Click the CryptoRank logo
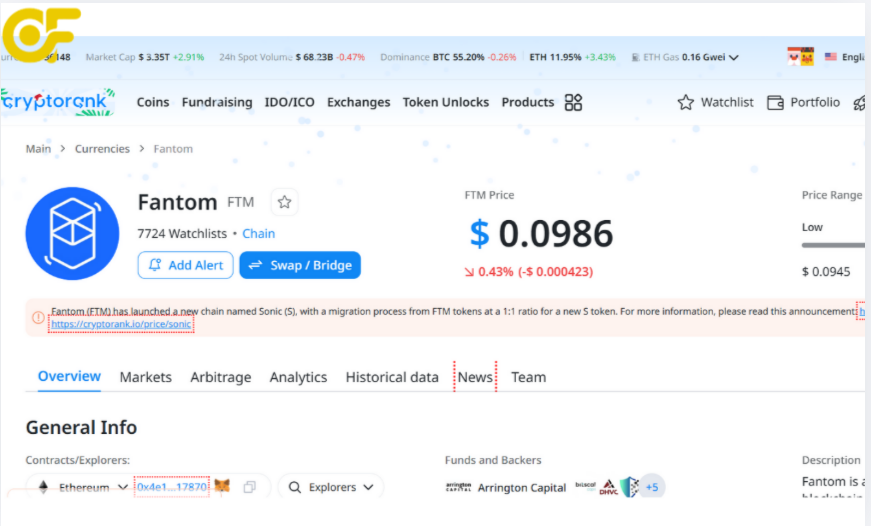 tap(57, 102)
